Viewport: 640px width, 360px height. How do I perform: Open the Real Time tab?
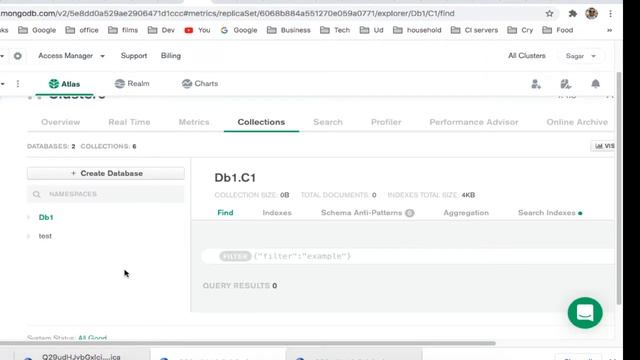[x=129, y=122]
